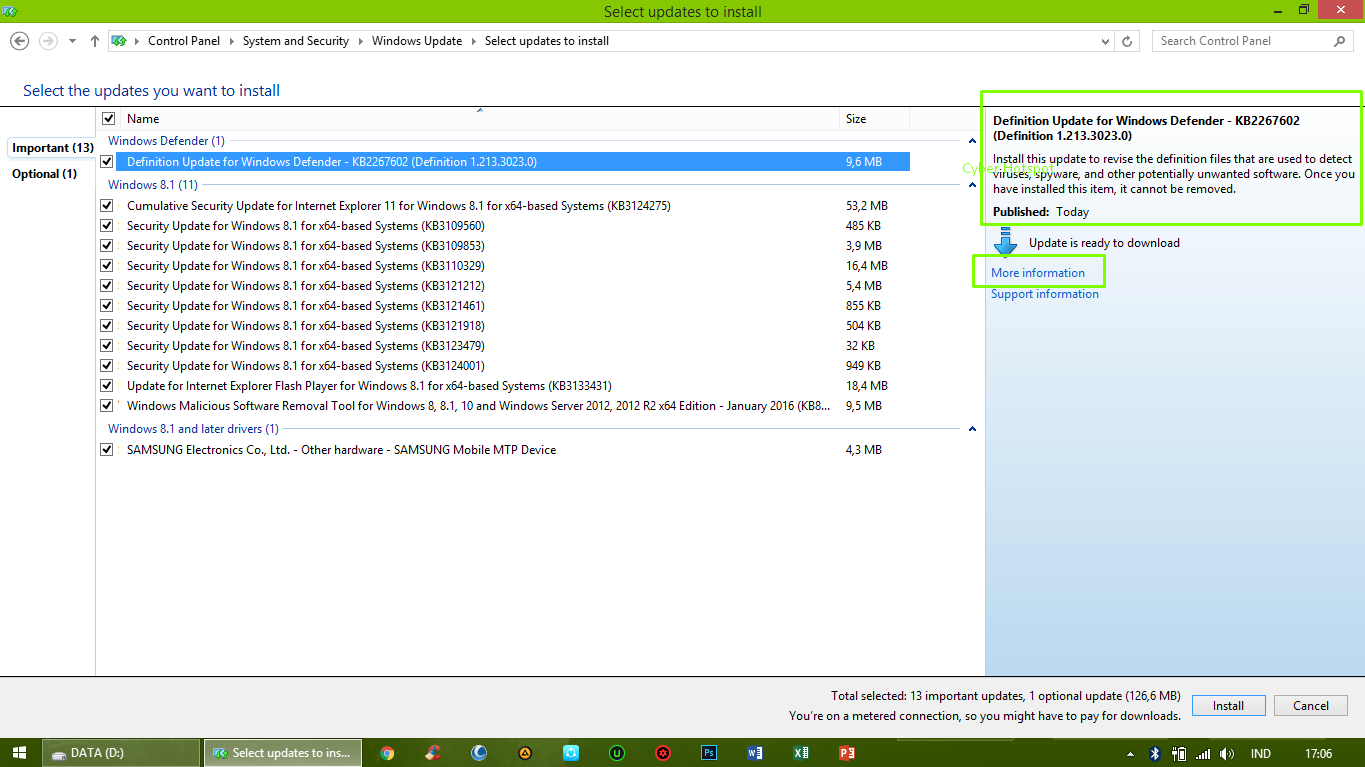
Task: Launch Microsoft Excel from the taskbar
Action: pos(800,752)
